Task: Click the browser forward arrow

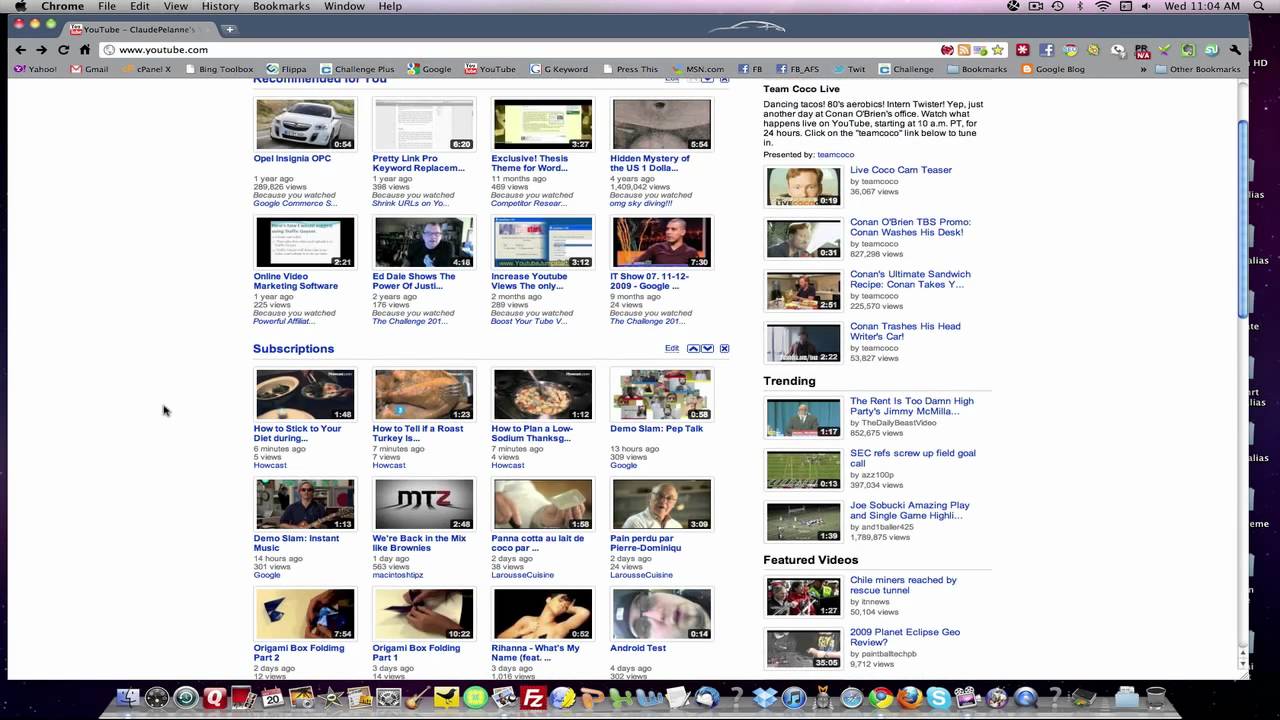Action: pos(41,50)
